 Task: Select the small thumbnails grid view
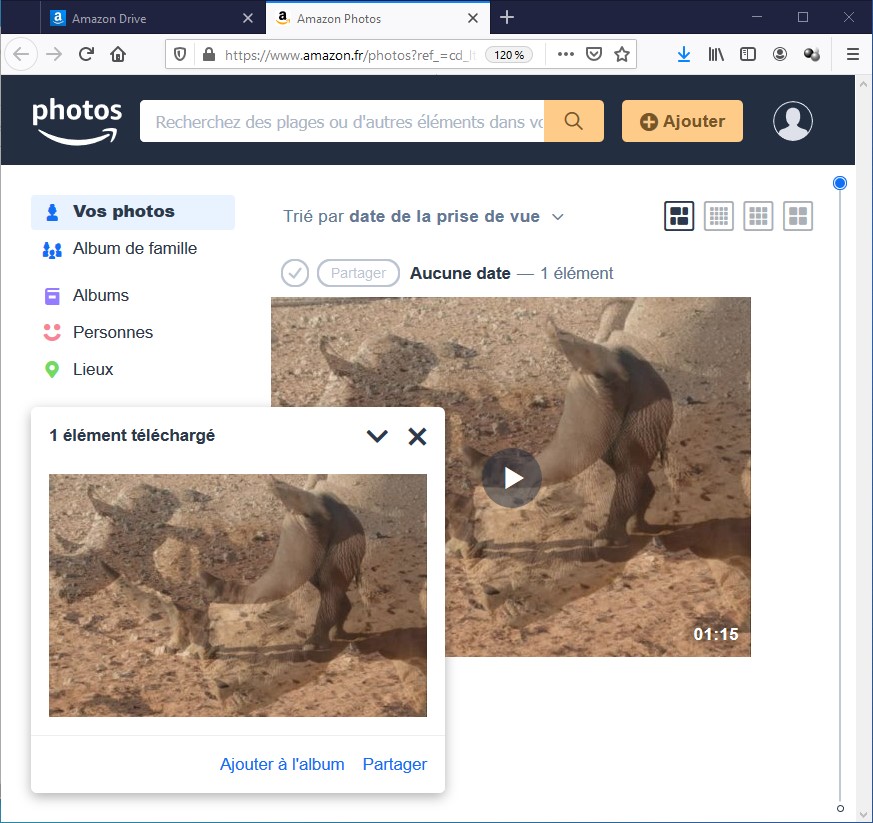coord(719,216)
